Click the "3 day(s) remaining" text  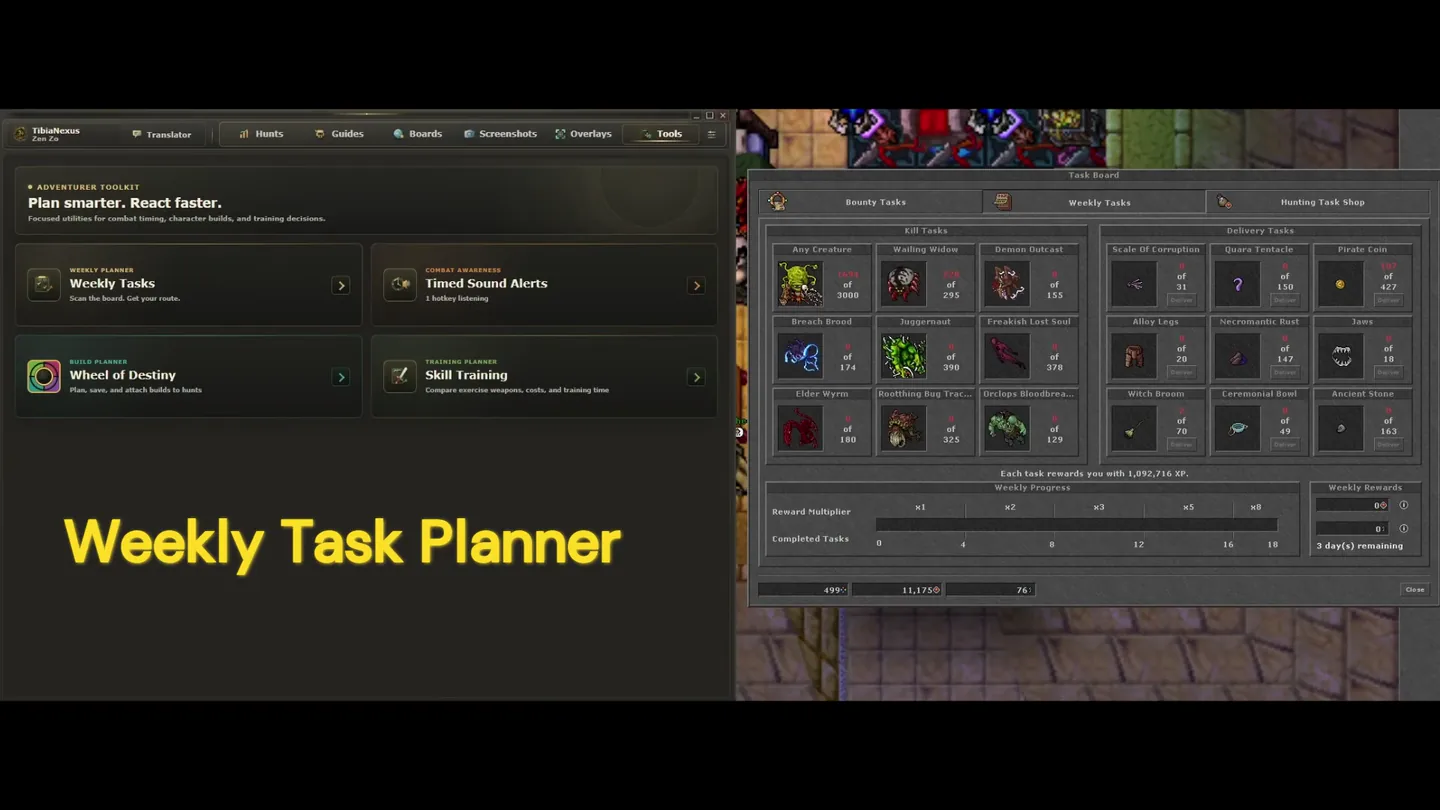[1359, 546]
